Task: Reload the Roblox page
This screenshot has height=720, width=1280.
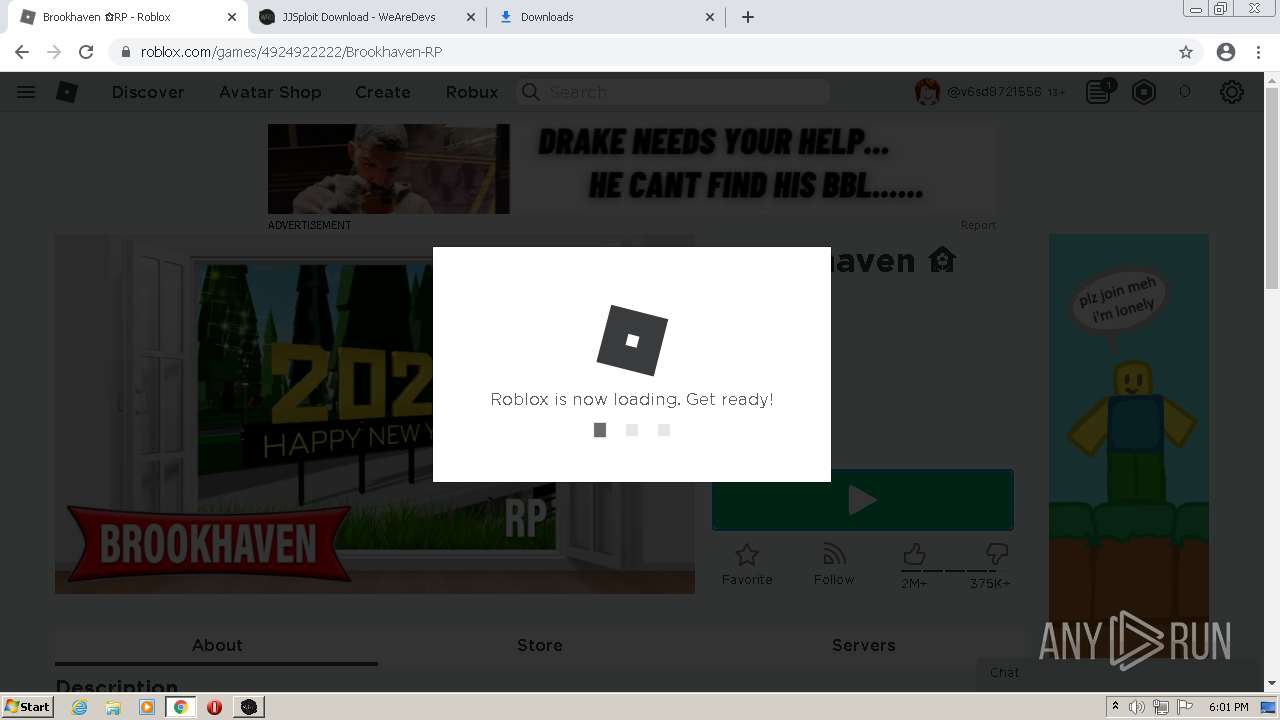Action: (x=86, y=52)
